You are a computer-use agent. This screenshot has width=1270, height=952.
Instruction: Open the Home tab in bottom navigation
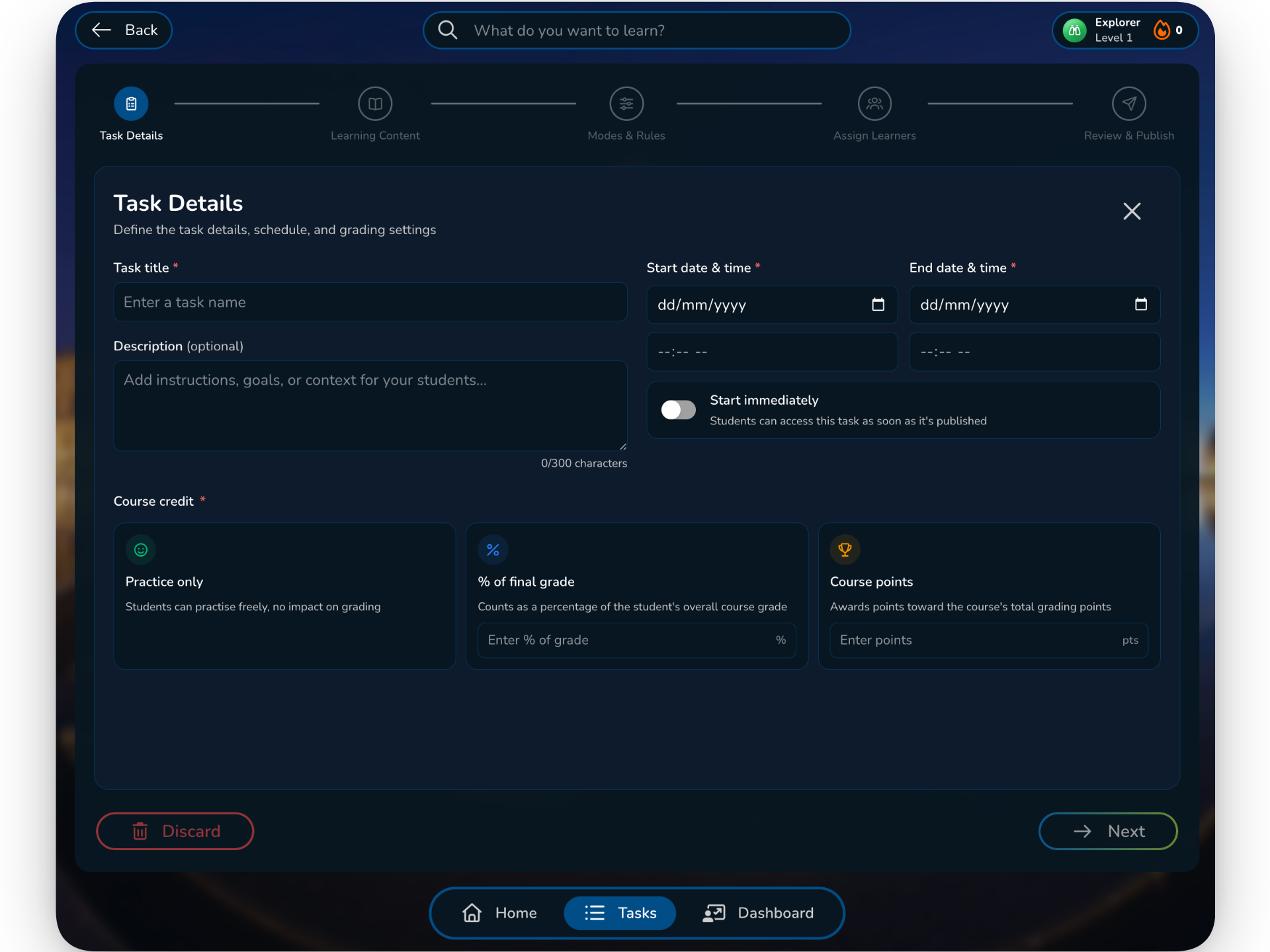[499, 913]
